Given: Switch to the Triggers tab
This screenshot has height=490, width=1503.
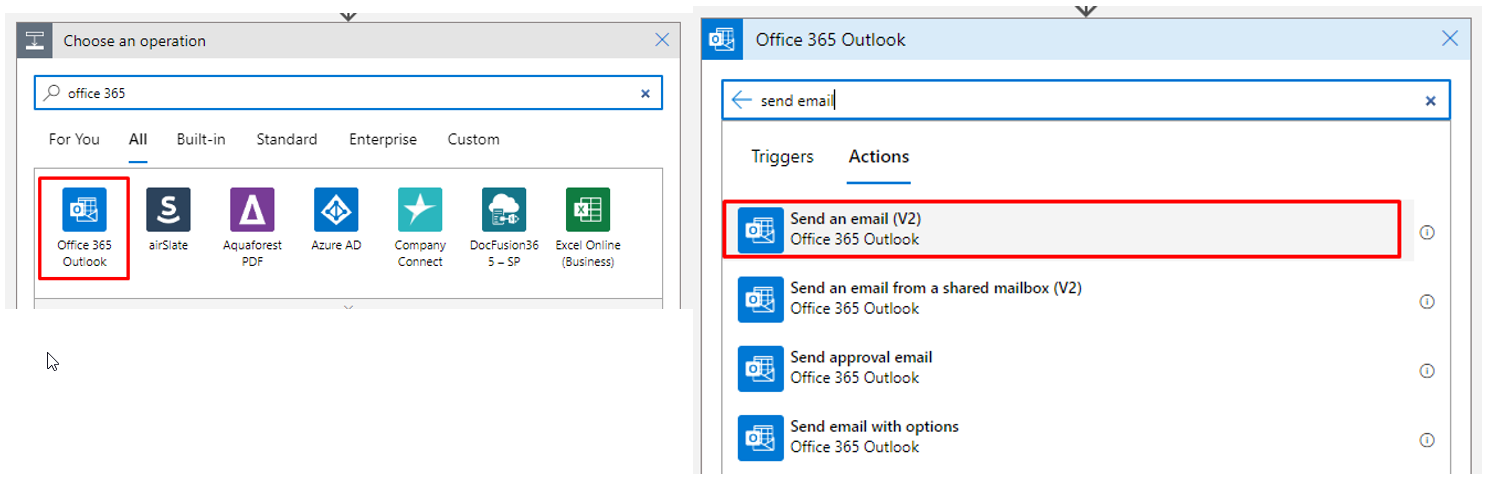Looking at the screenshot, I should click(782, 157).
